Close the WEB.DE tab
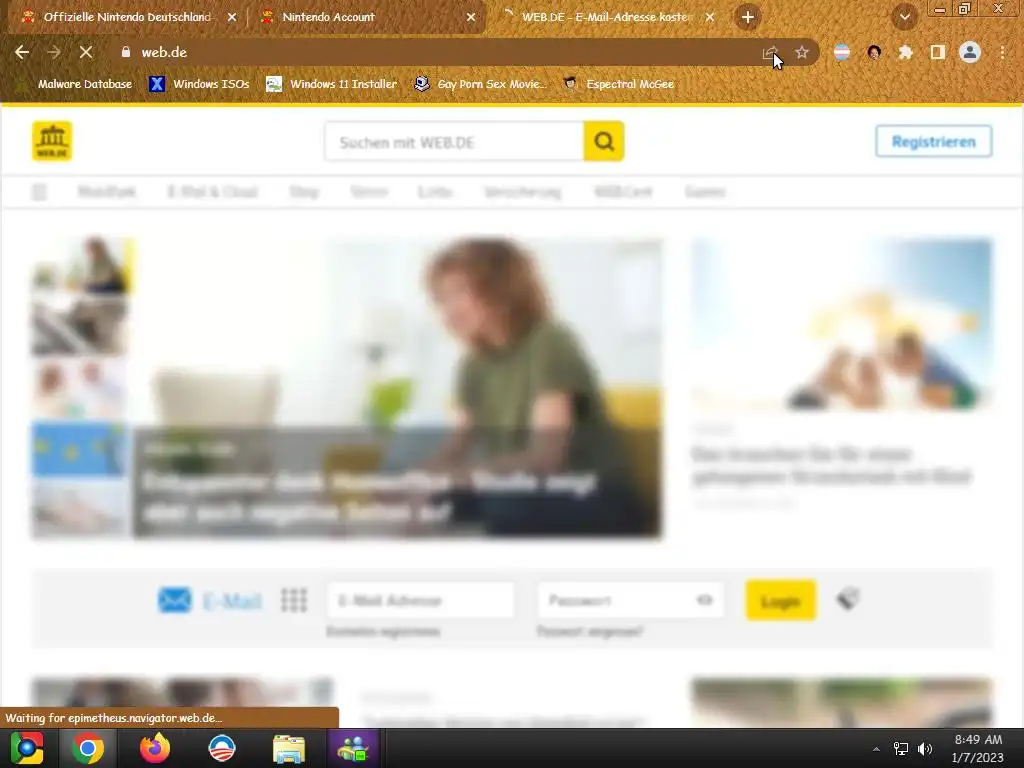1024x768 pixels. pyautogui.click(x=710, y=18)
